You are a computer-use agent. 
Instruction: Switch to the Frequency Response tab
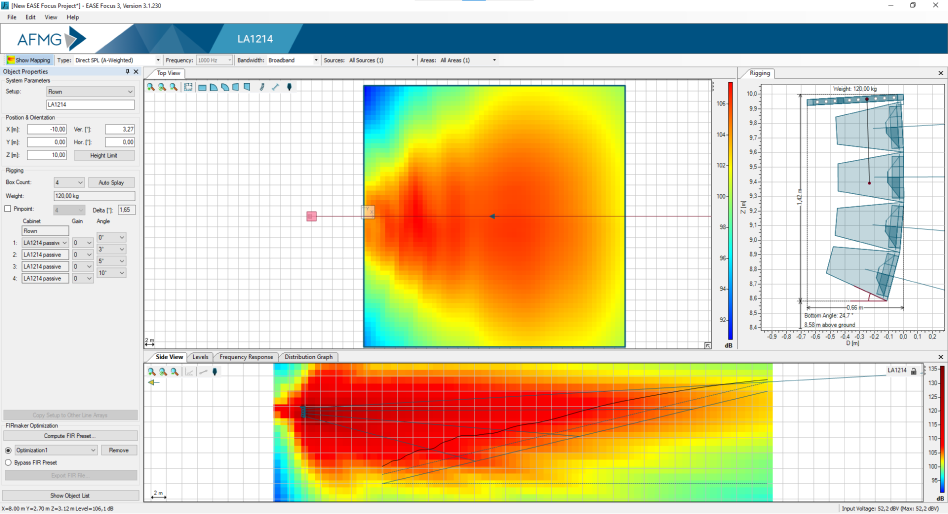point(245,357)
